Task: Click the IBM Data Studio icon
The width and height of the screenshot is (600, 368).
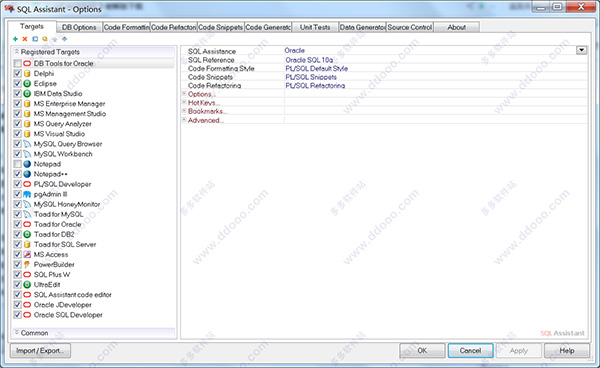Action: point(27,93)
